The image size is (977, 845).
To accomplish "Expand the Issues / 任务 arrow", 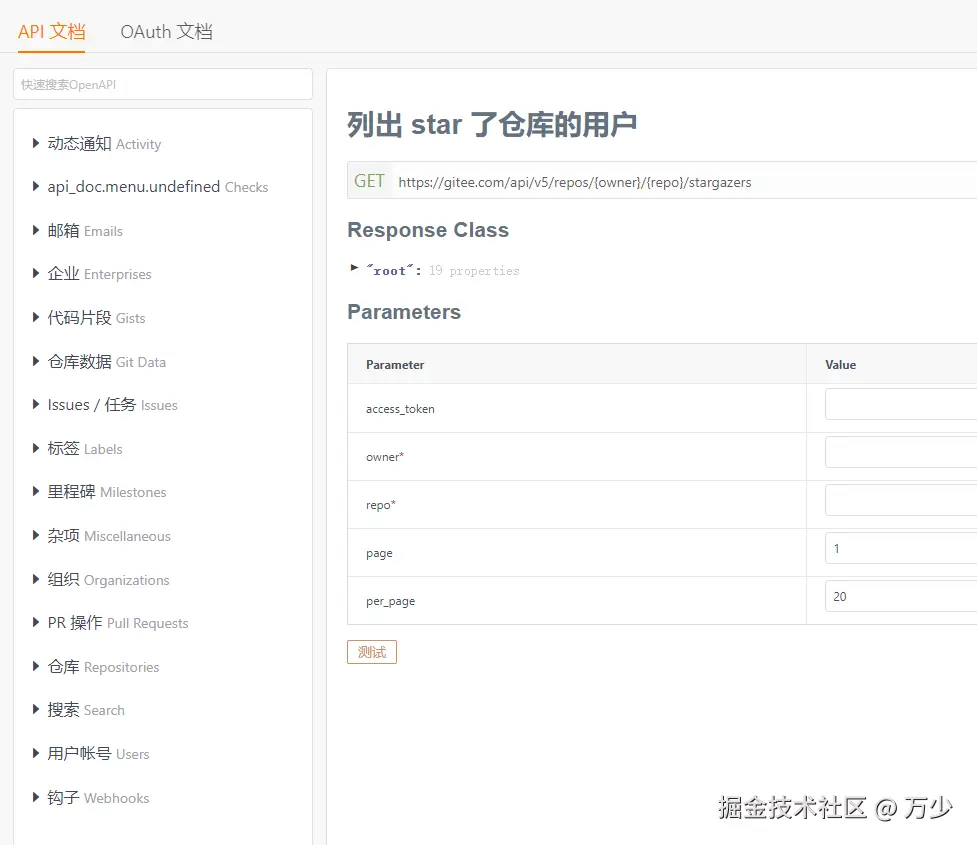I will click(x=36, y=404).
